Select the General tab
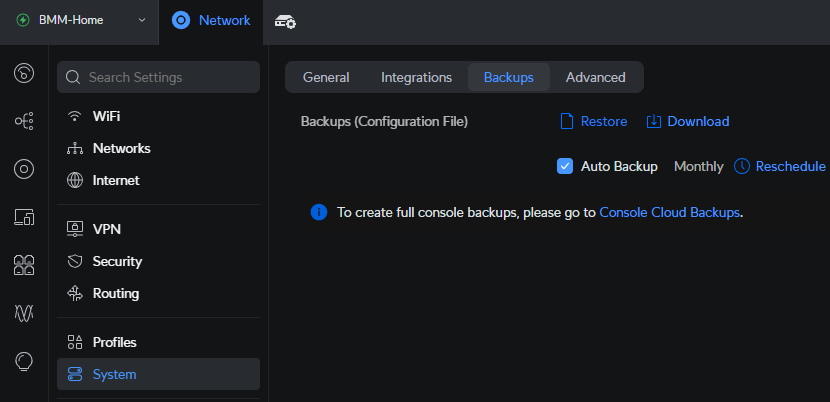 (326, 77)
